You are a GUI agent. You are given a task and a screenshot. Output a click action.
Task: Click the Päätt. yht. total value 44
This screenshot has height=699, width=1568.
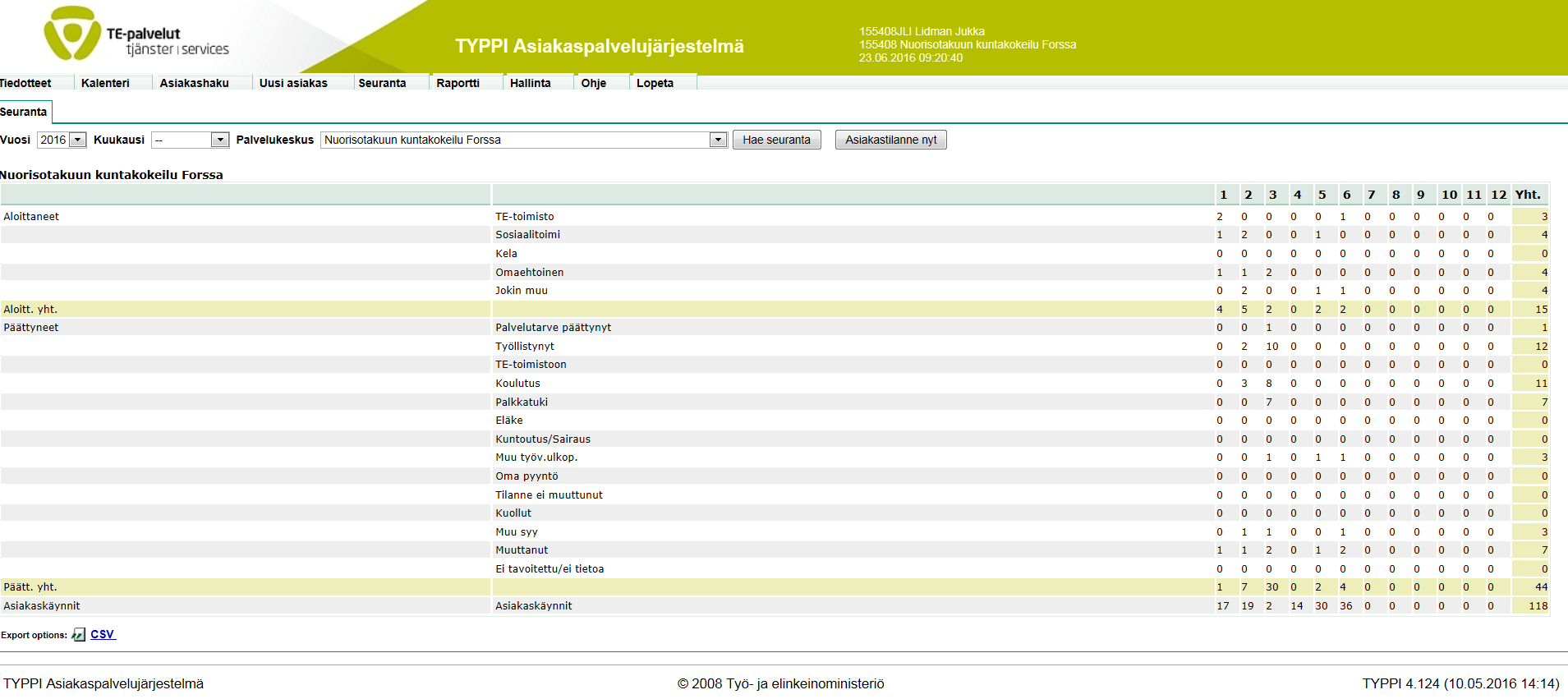[1541, 587]
